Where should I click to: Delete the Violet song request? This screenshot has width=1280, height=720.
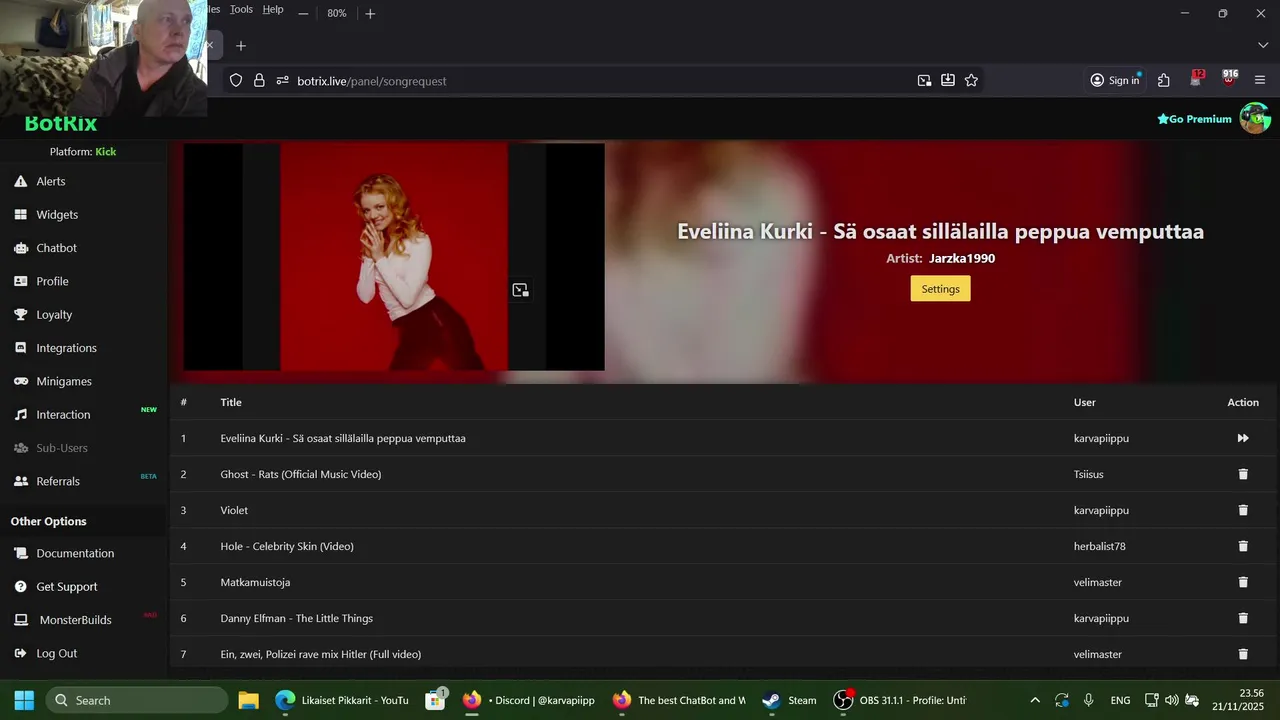coord(1243,510)
